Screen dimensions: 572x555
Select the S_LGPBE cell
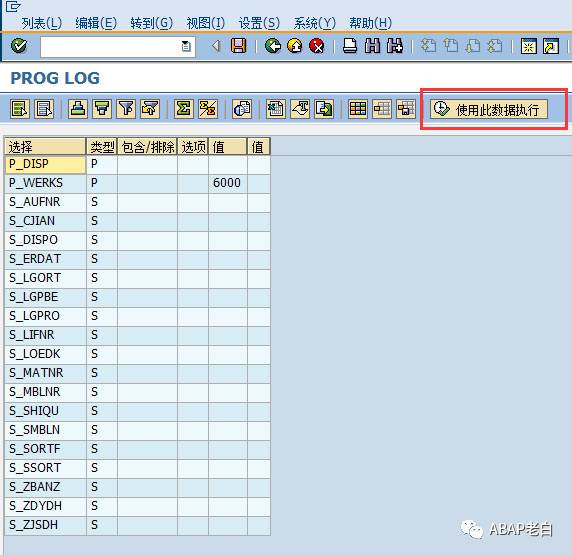(x=45, y=297)
